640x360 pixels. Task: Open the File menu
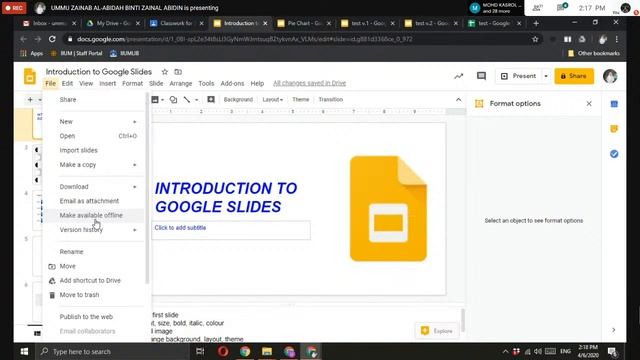[x=51, y=83]
